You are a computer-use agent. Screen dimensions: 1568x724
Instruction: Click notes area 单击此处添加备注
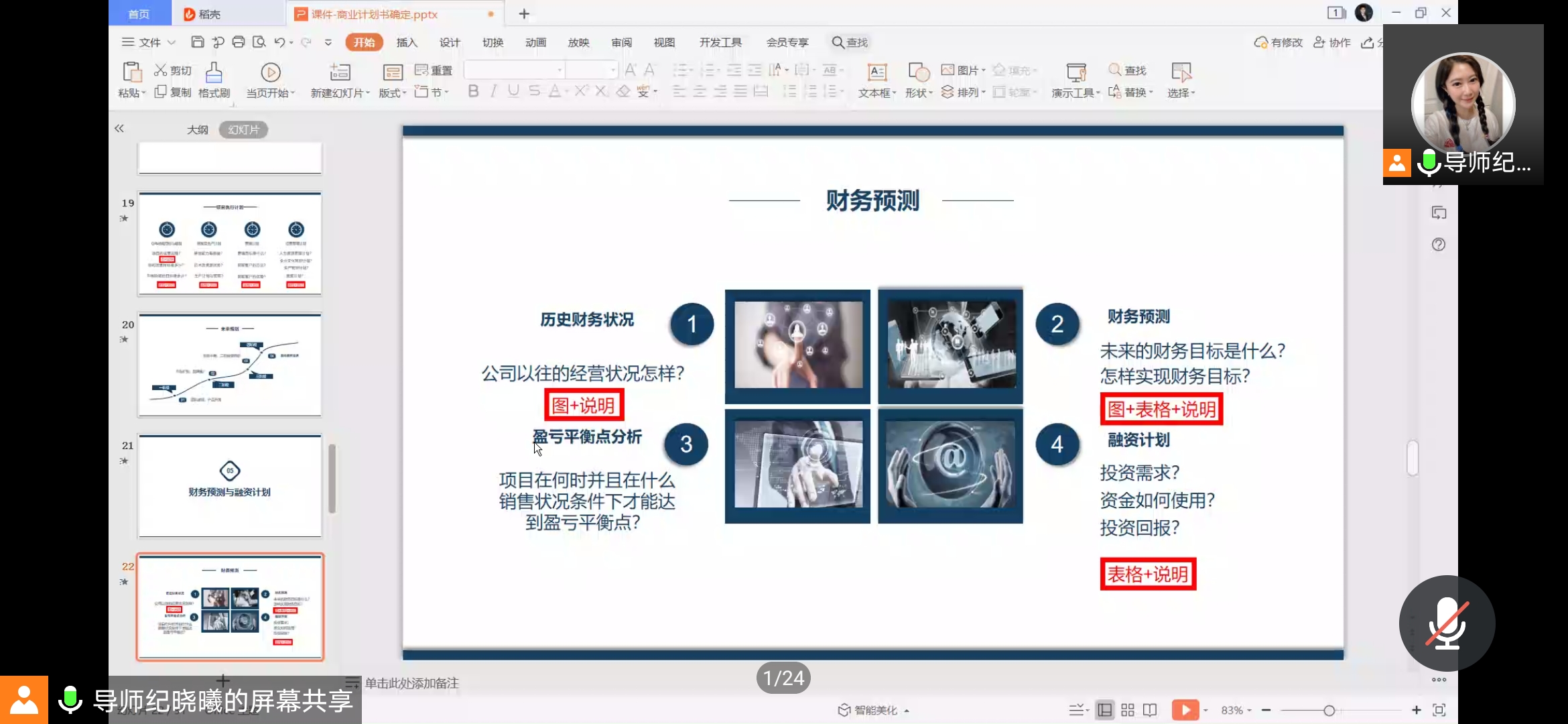[x=411, y=683]
